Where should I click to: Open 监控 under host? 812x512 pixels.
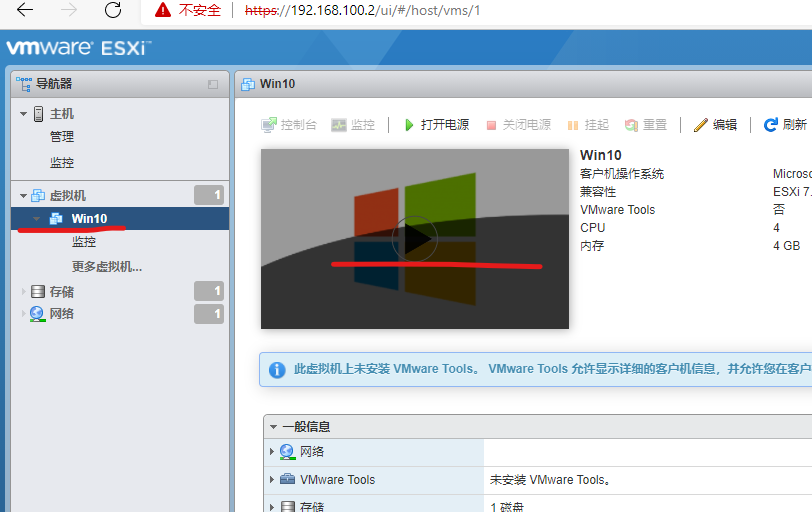pos(62,163)
